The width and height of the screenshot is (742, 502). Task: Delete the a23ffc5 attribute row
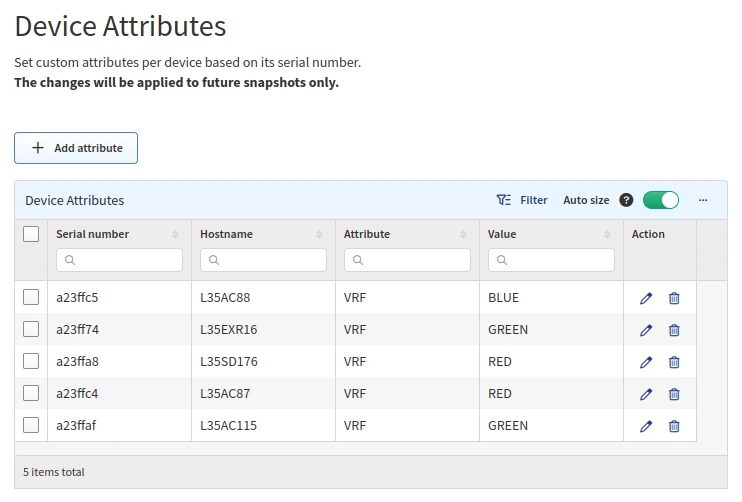674,298
